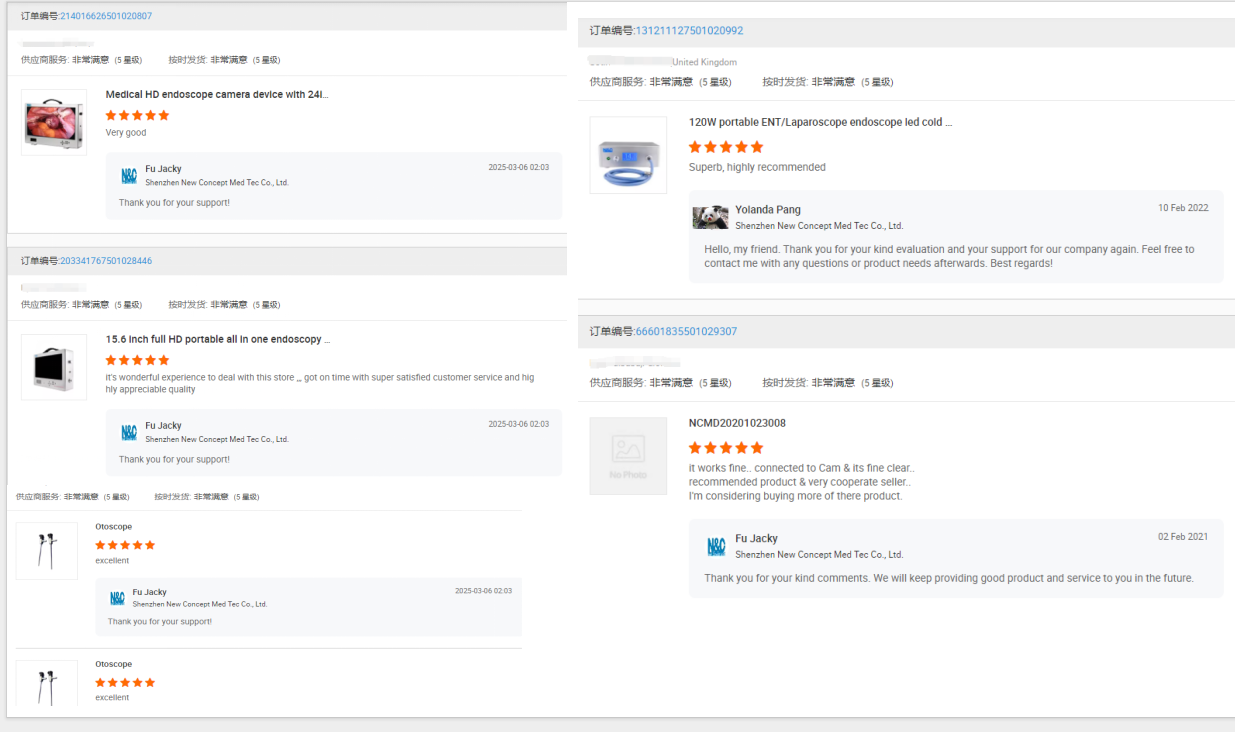Open the "Medical HD endoscope camera device" product title
Screen dimensions: 1235x732
tap(216, 95)
